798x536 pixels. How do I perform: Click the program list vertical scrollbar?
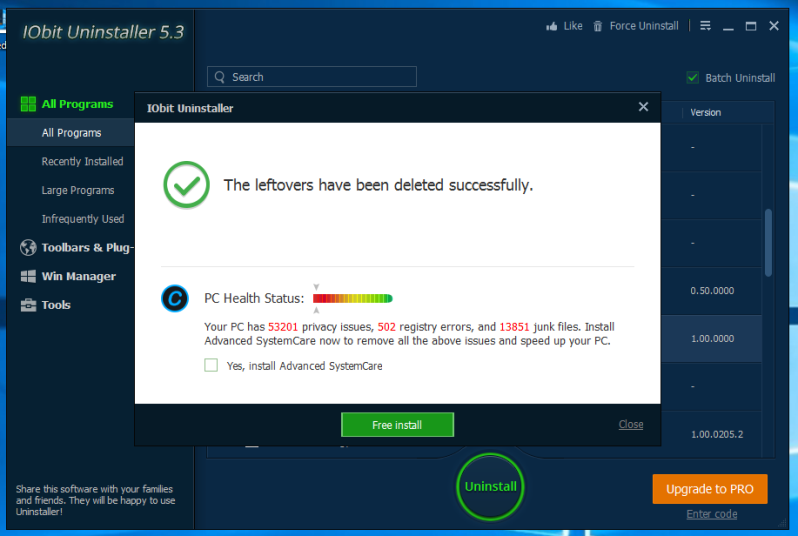click(x=768, y=242)
